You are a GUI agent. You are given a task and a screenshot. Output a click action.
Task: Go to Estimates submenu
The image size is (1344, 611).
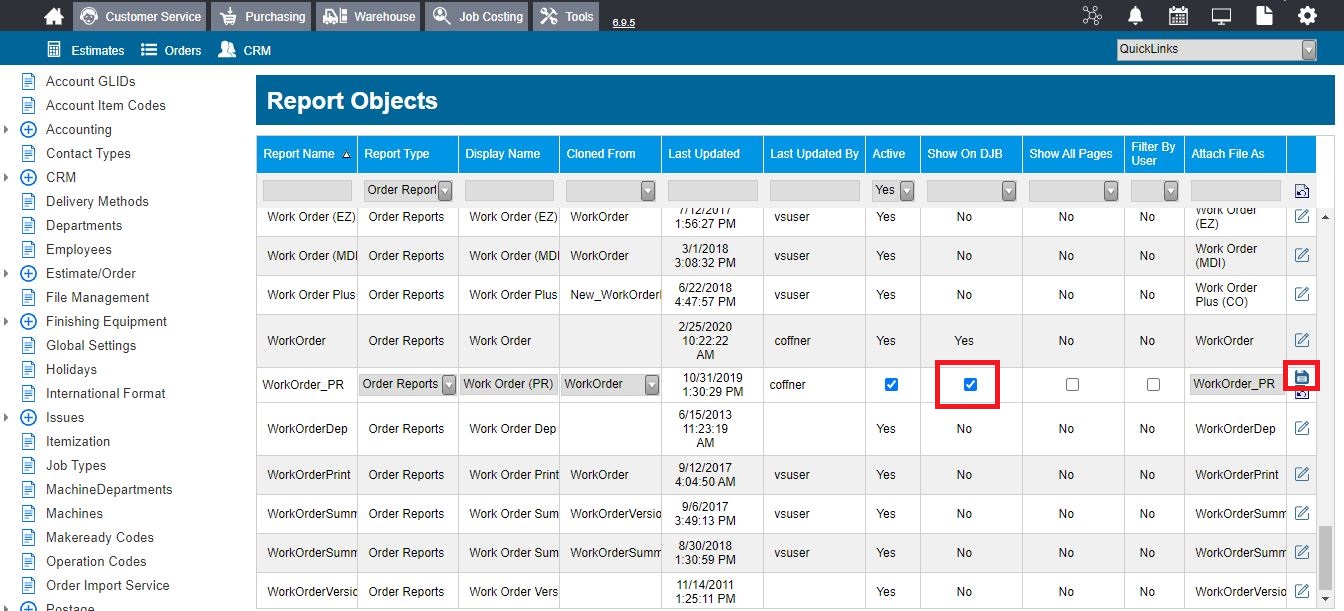pos(86,50)
